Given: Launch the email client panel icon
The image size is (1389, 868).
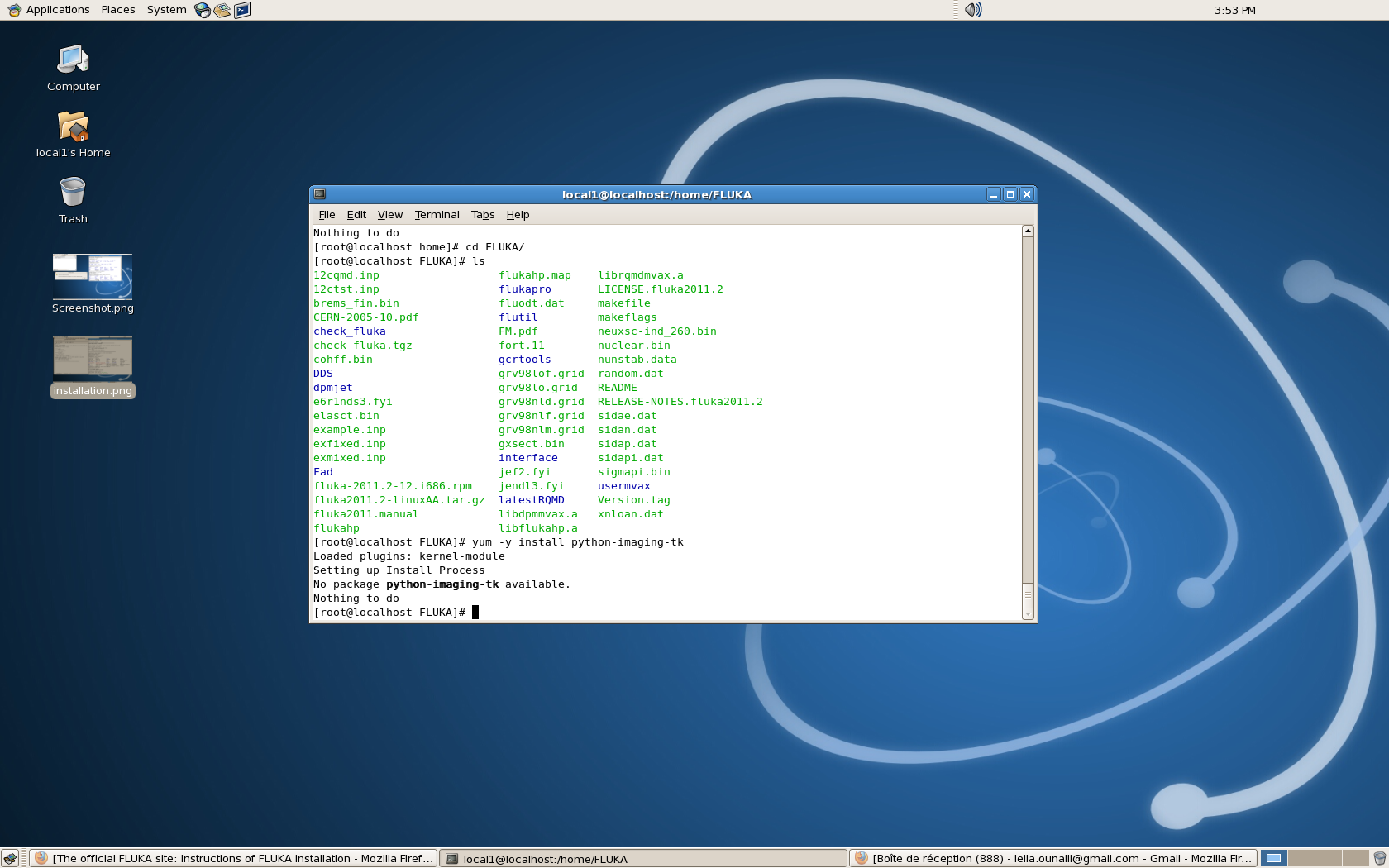Looking at the screenshot, I should 222,10.
